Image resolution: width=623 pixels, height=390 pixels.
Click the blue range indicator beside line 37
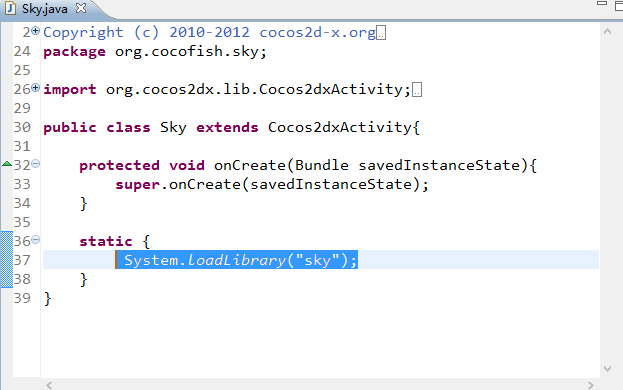[7, 259]
